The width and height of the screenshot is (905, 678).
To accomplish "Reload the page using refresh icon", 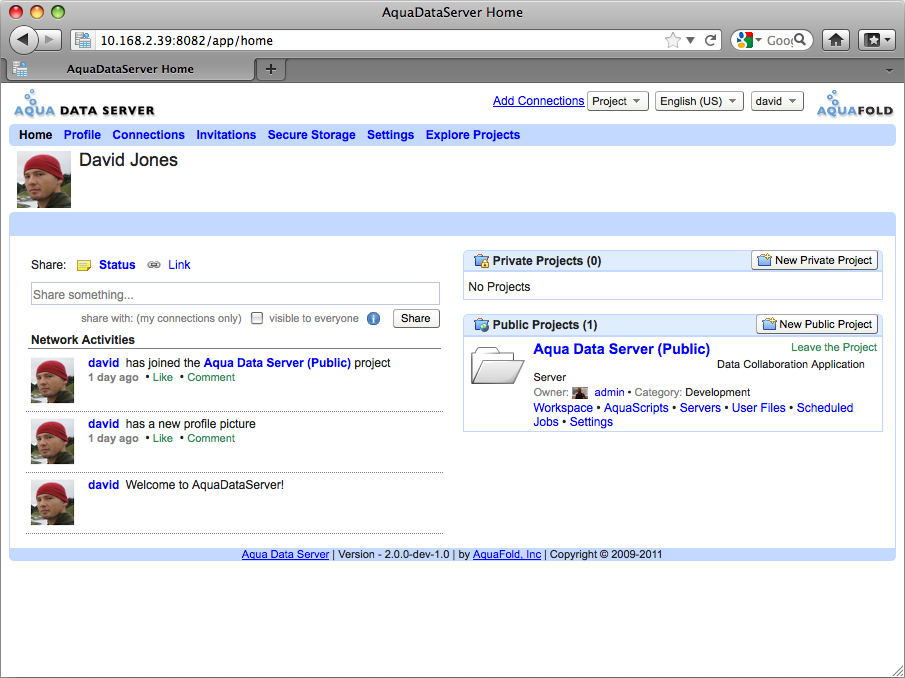I will (x=710, y=40).
